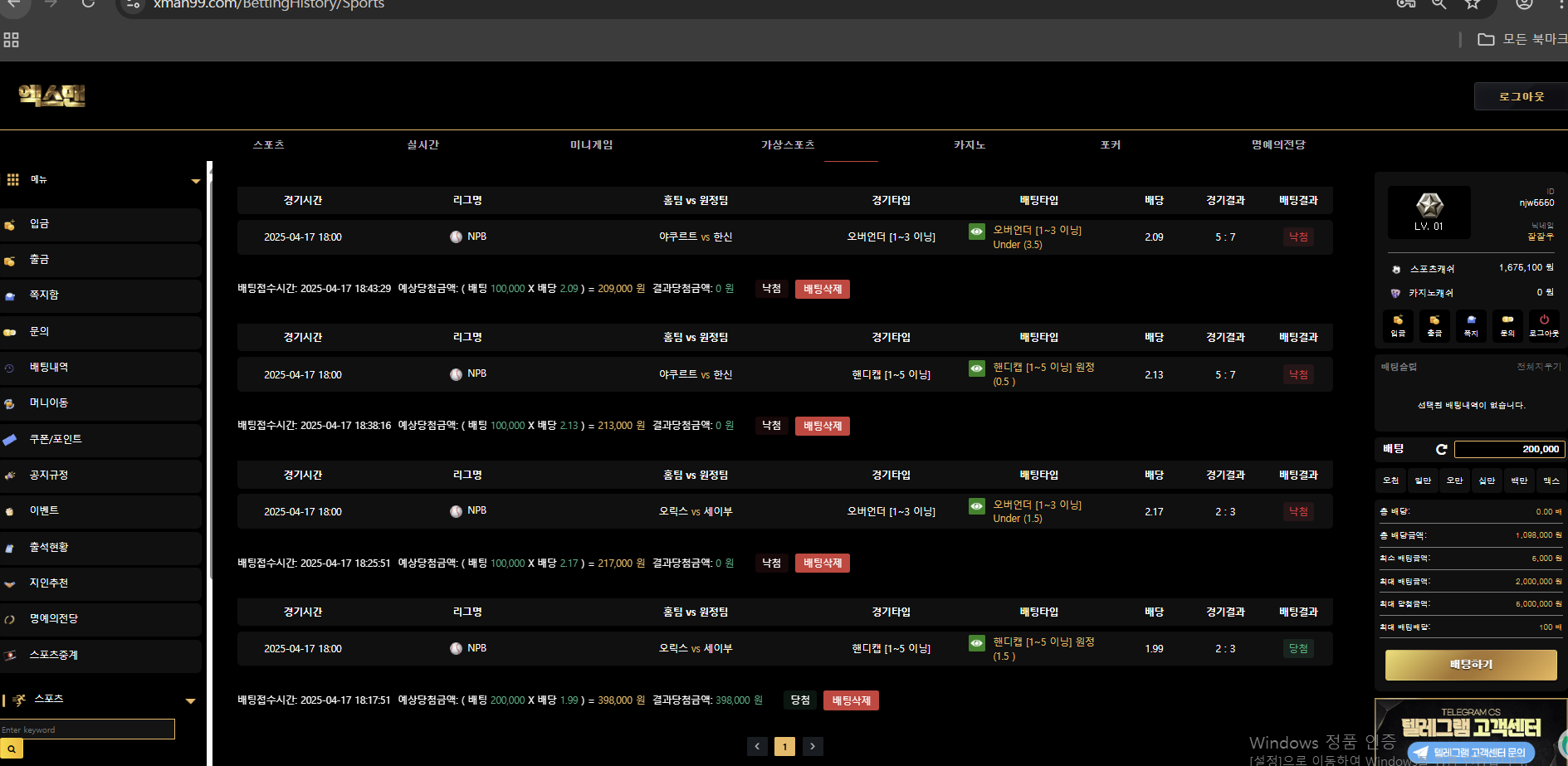Expand the 스포츠 section arrow in sidebar
1568x766 pixels.
click(190, 701)
